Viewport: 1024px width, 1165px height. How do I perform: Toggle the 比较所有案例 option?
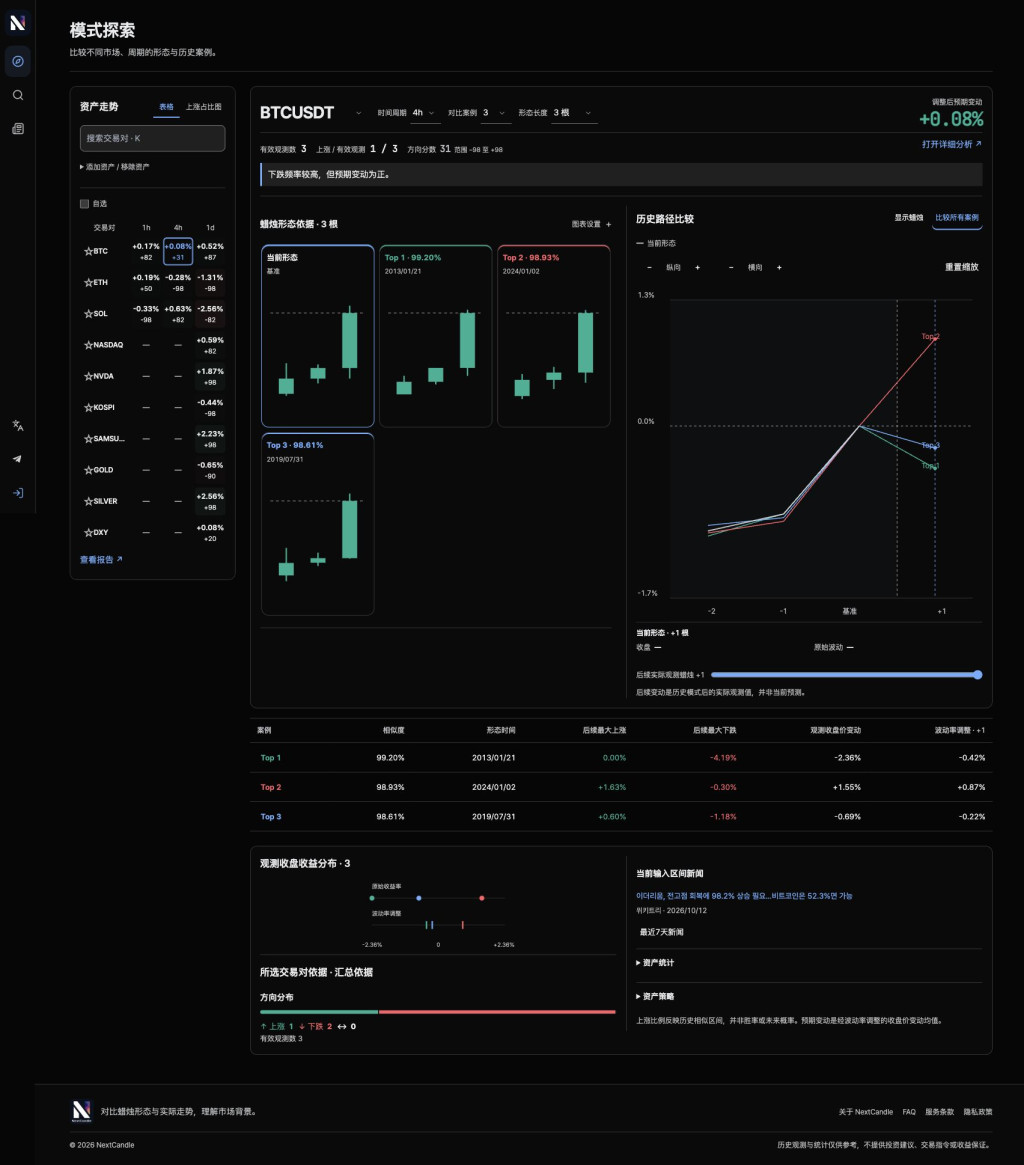pos(957,218)
